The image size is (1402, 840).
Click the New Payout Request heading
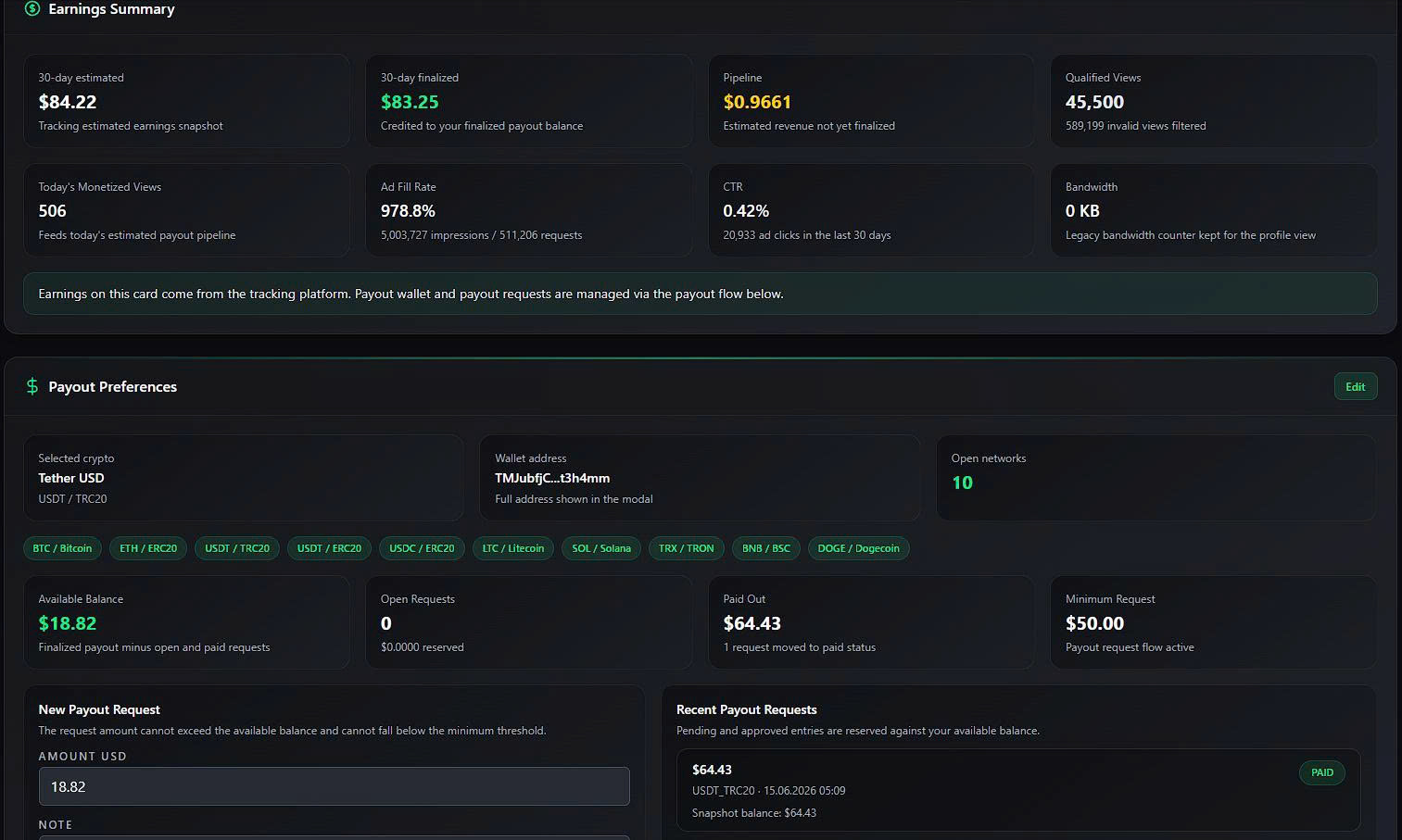pyautogui.click(x=99, y=709)
